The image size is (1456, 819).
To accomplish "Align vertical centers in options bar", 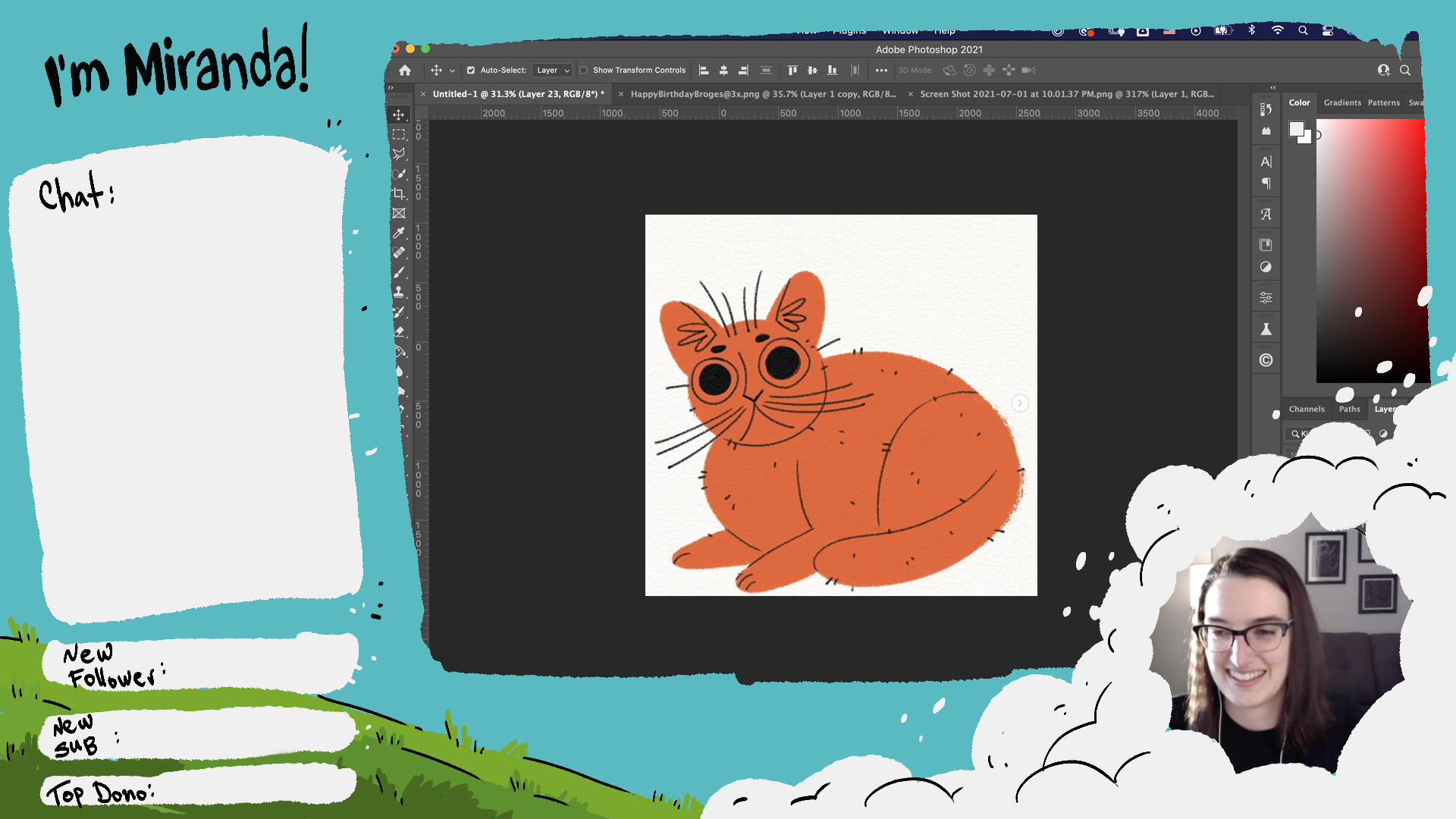I will pyautogui.click(x=812, y=70).
